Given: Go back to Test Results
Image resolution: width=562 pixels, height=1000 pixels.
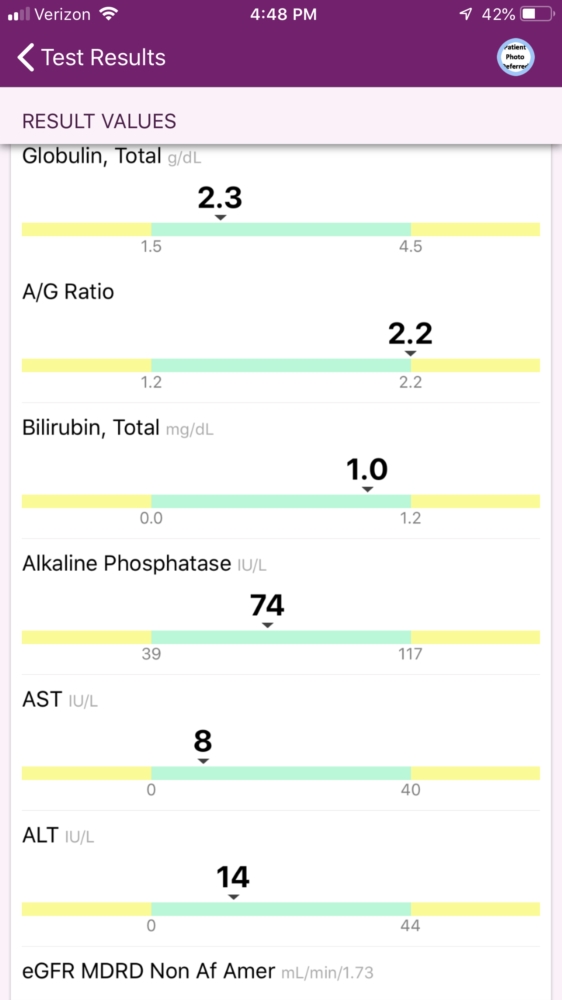Looking at the screenshot, I should [x=91, y=57].
